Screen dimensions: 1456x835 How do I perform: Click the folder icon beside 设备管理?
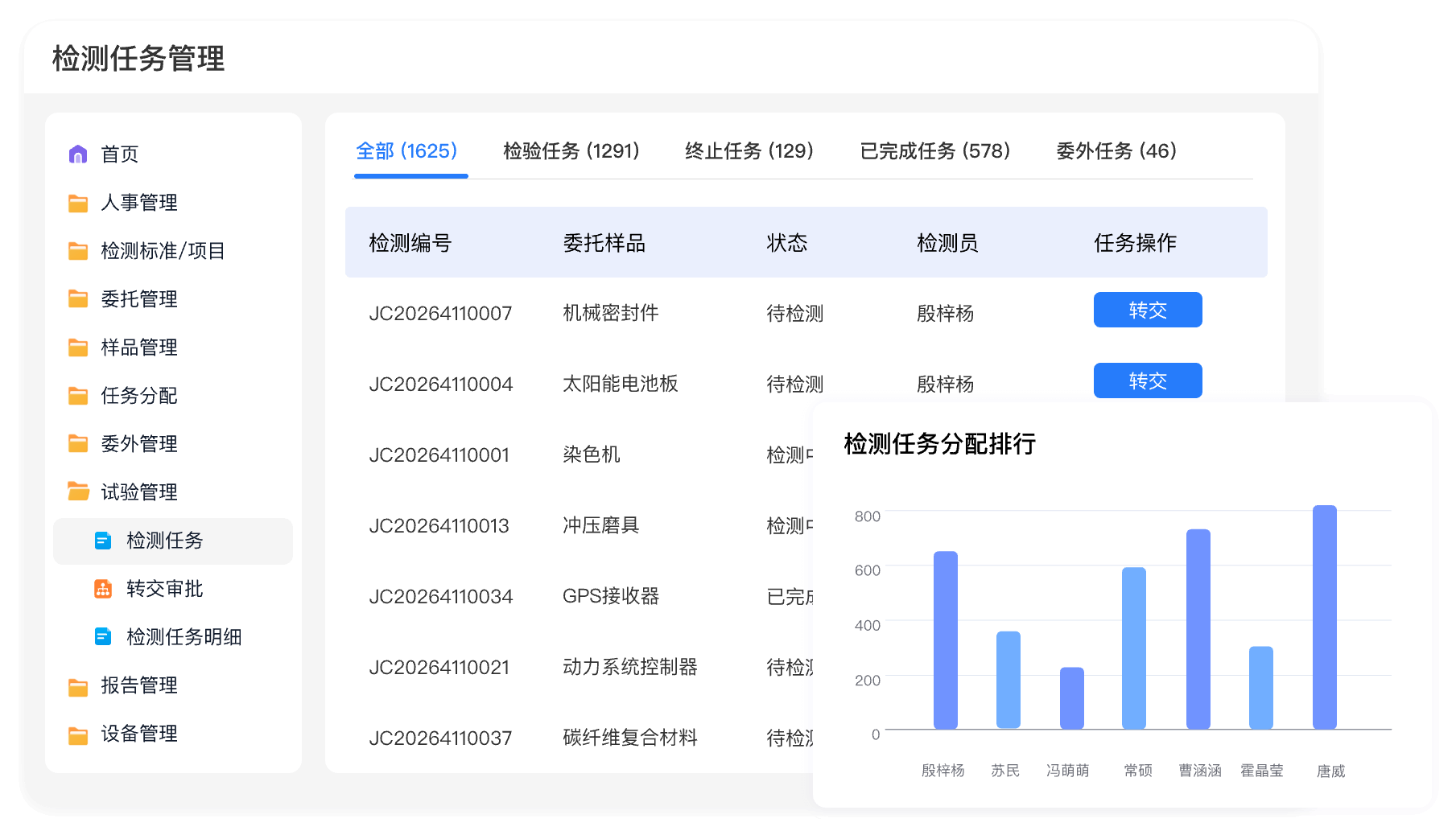[78, 734]
